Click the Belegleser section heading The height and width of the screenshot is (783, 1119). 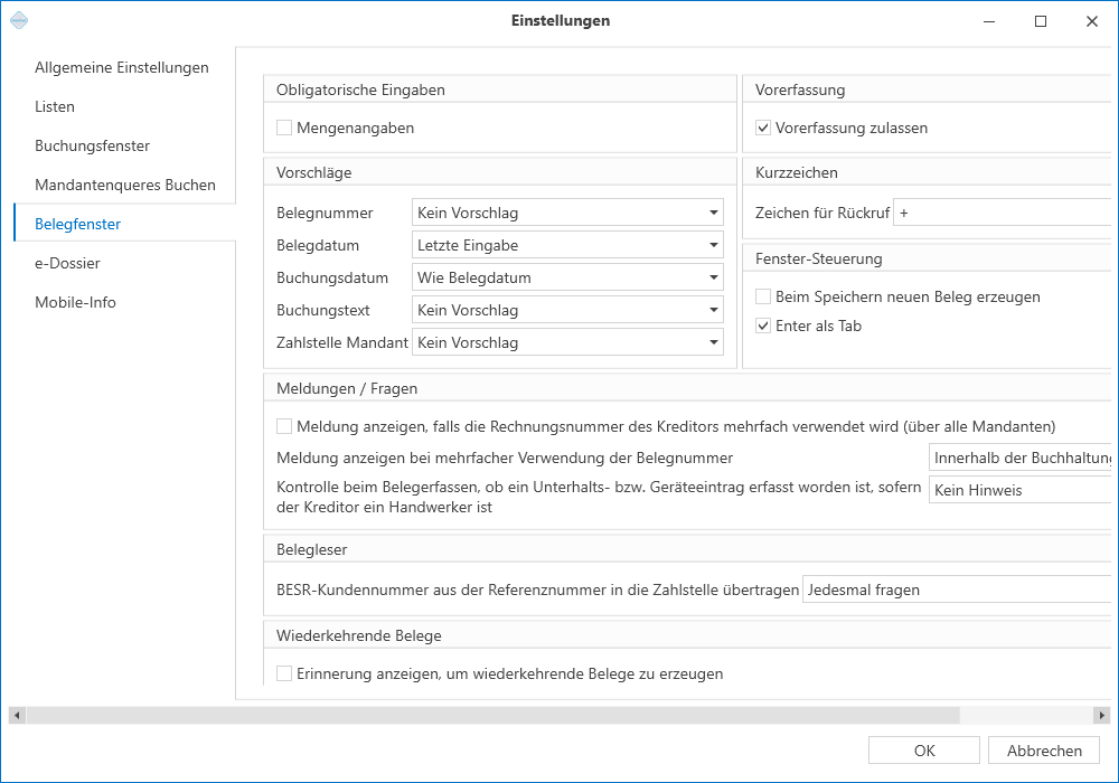tap(312, 550)
